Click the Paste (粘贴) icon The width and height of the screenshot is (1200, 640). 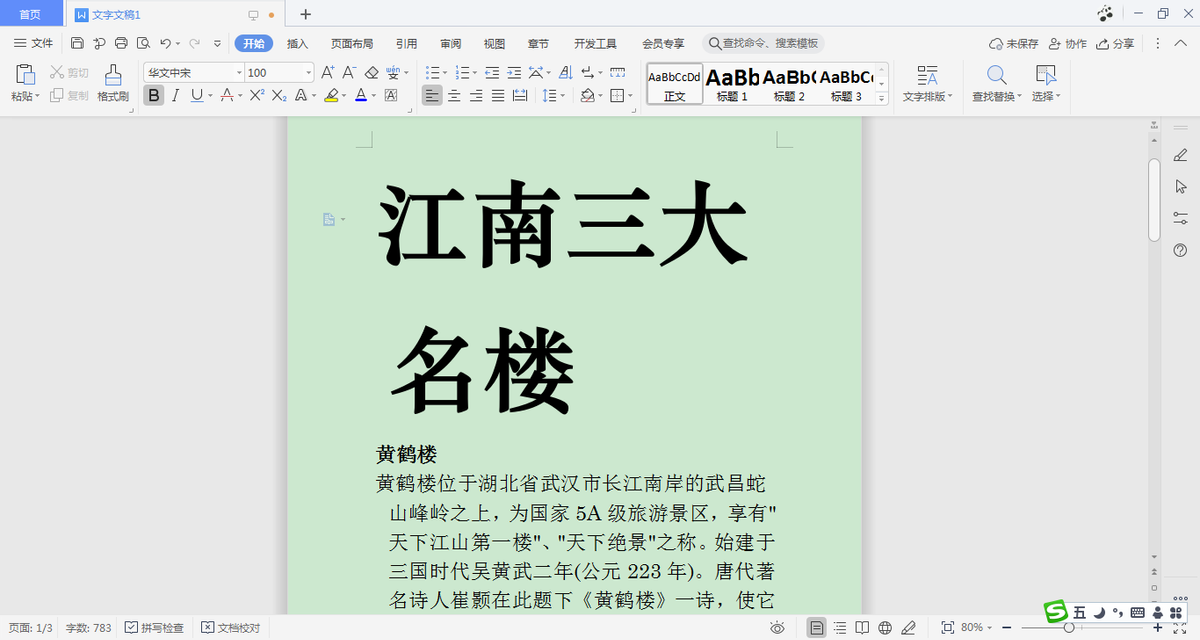[22, 85]
